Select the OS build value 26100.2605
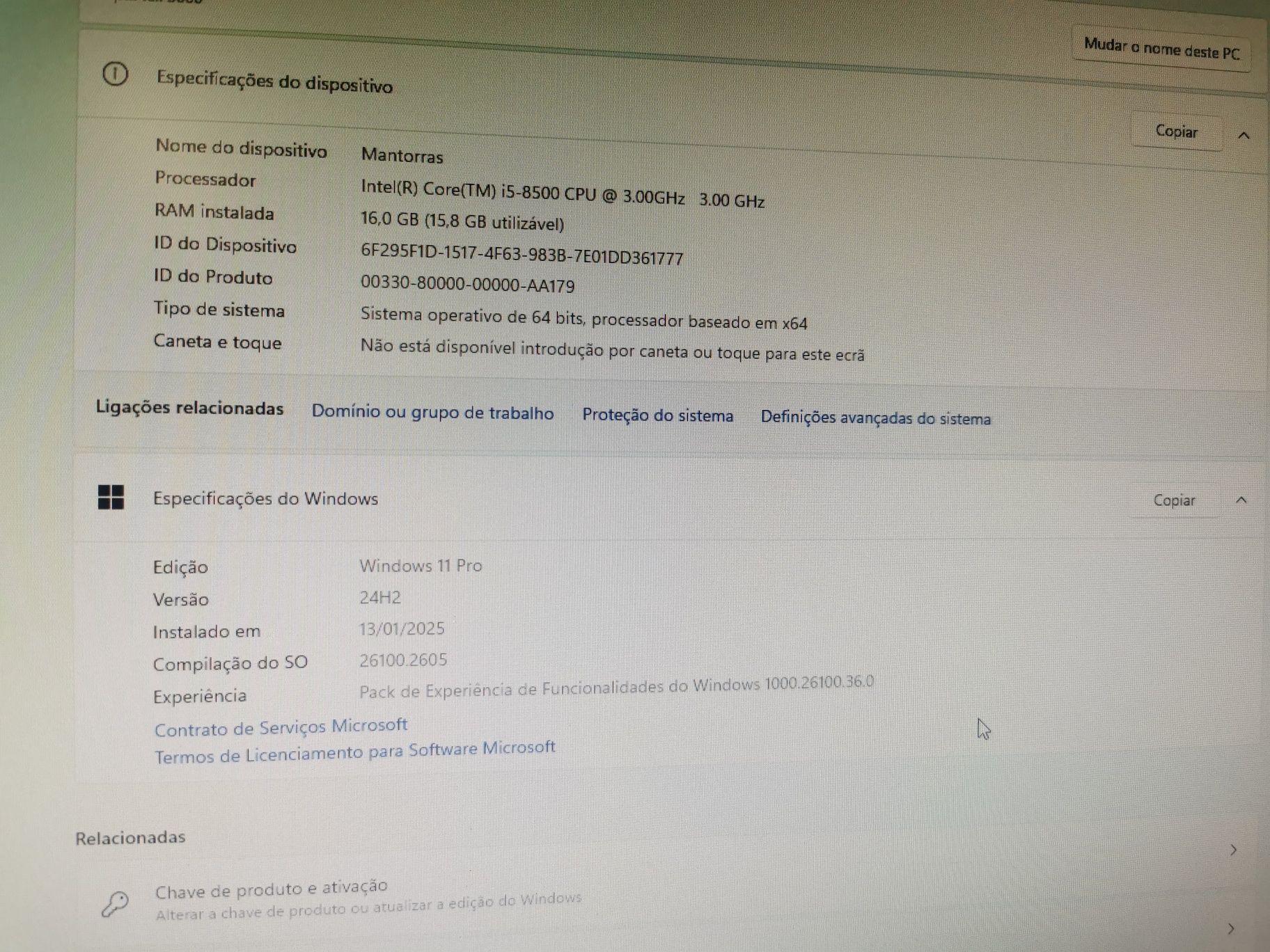Image resolution: width=1270 pixels, height=952 pixels. [x=403, y=660]
